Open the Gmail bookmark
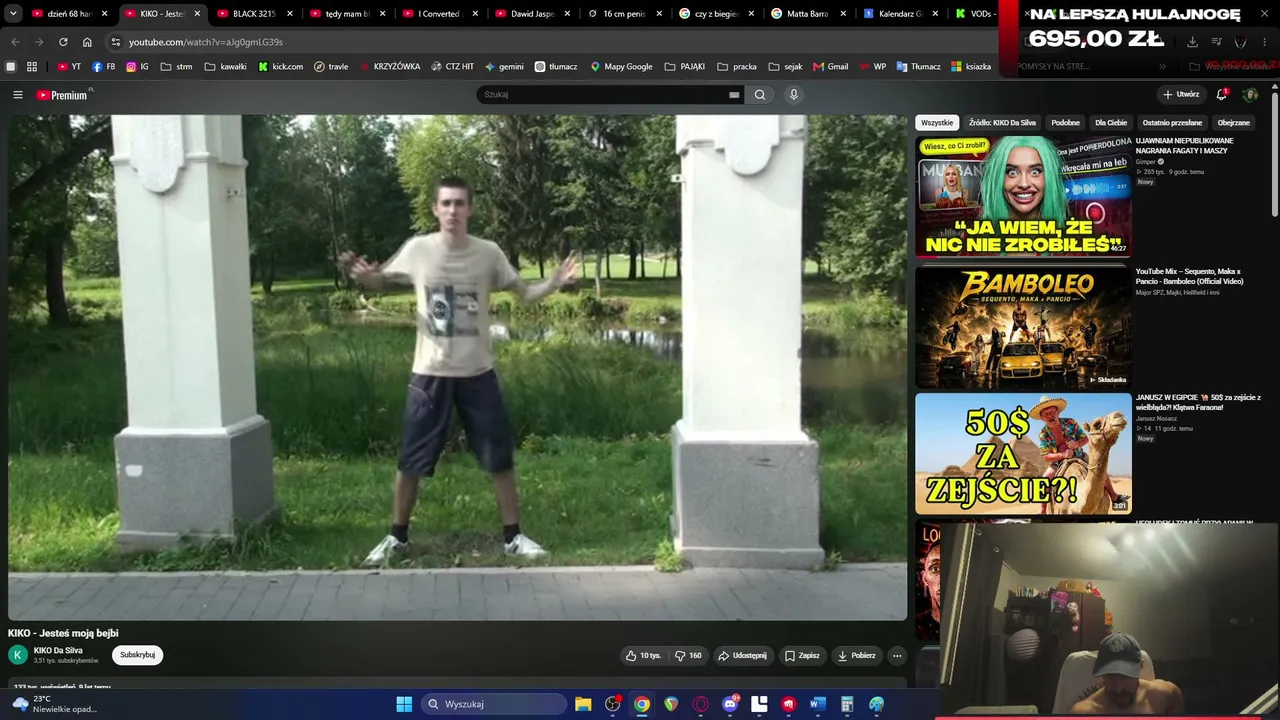Image resolution: width=1280 pixels, height=720 pixels. (831, 67)
